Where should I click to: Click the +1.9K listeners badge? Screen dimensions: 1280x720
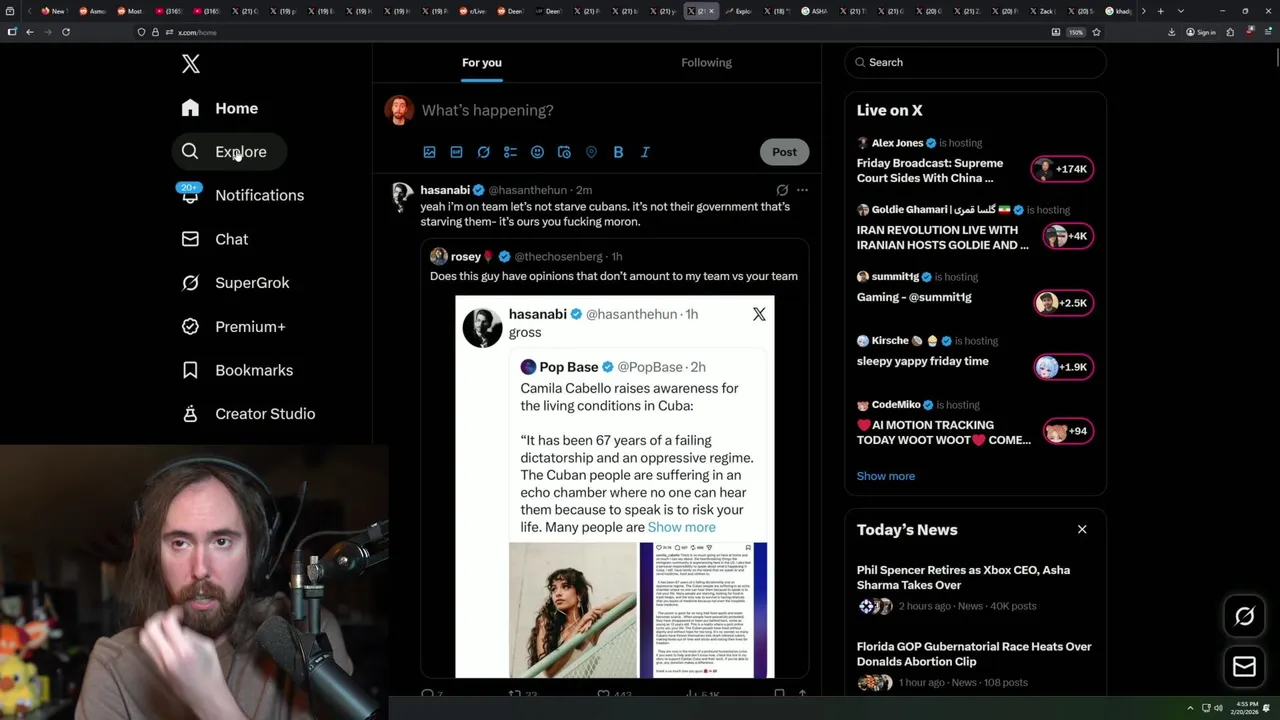[x=1063, y=367]
